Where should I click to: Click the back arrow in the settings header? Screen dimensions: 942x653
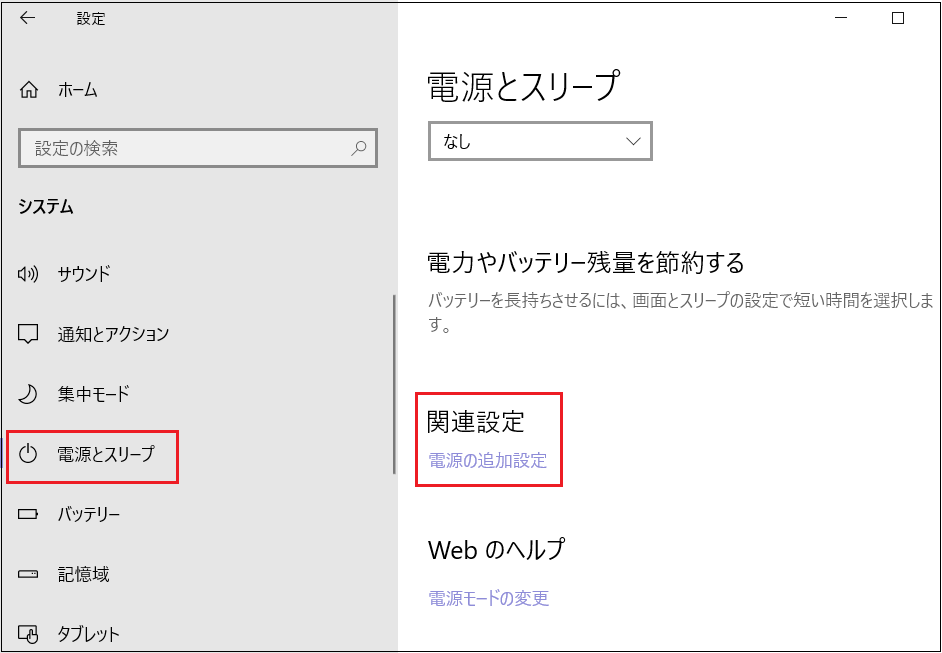pos(27,18)
